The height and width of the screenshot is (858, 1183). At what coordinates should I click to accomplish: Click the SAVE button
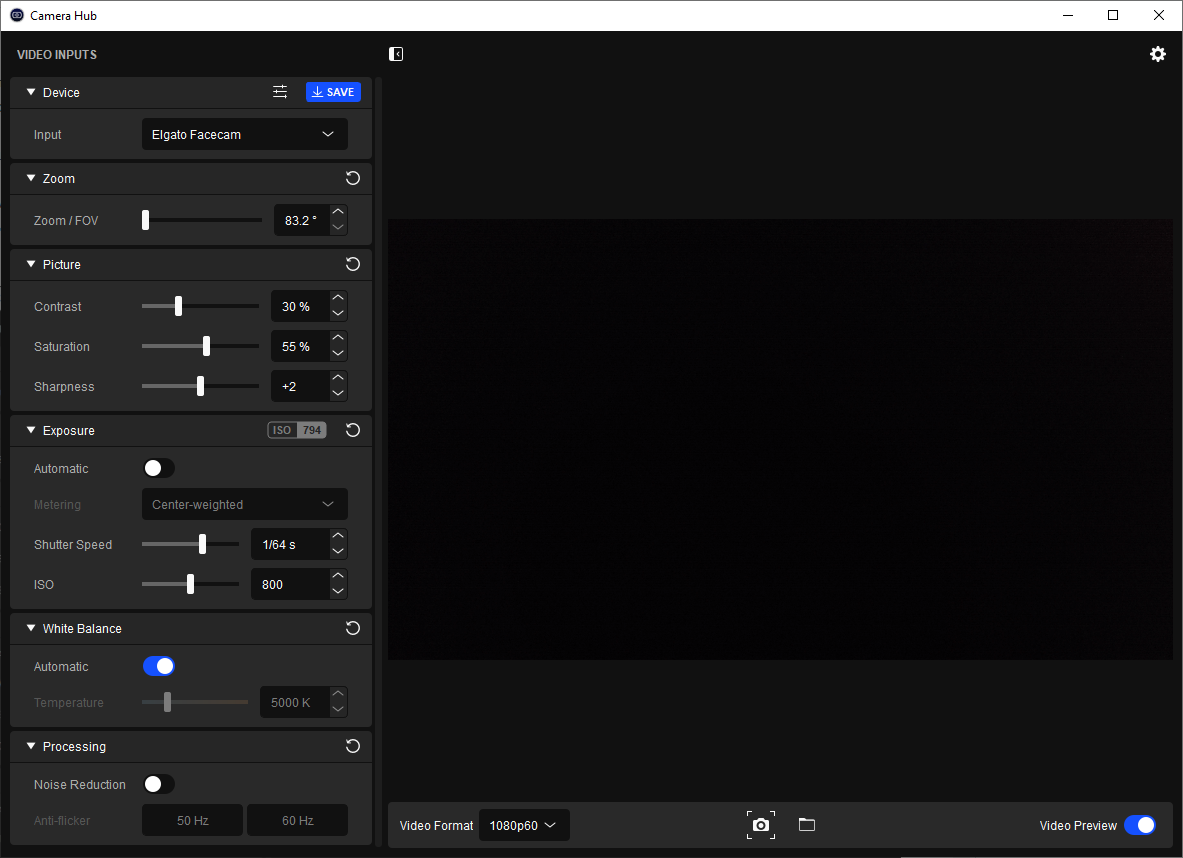pyautogui.click(x=333, y=92)
